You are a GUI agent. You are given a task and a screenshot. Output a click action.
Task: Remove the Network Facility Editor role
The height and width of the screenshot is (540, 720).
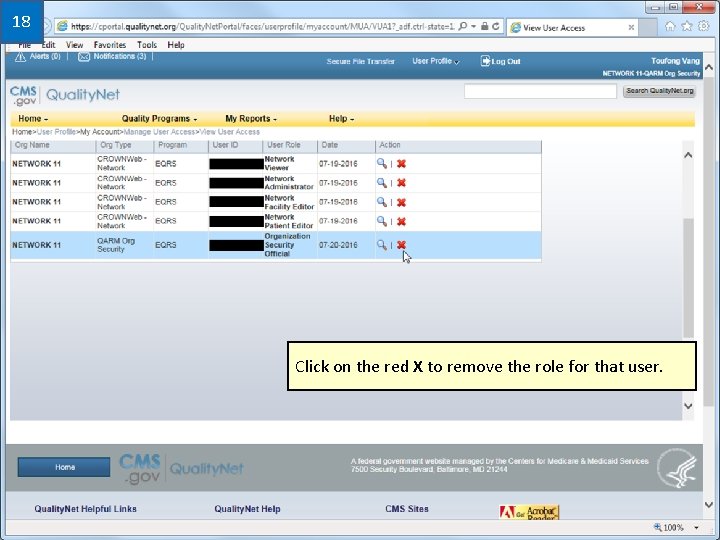[x=401, y=202]
